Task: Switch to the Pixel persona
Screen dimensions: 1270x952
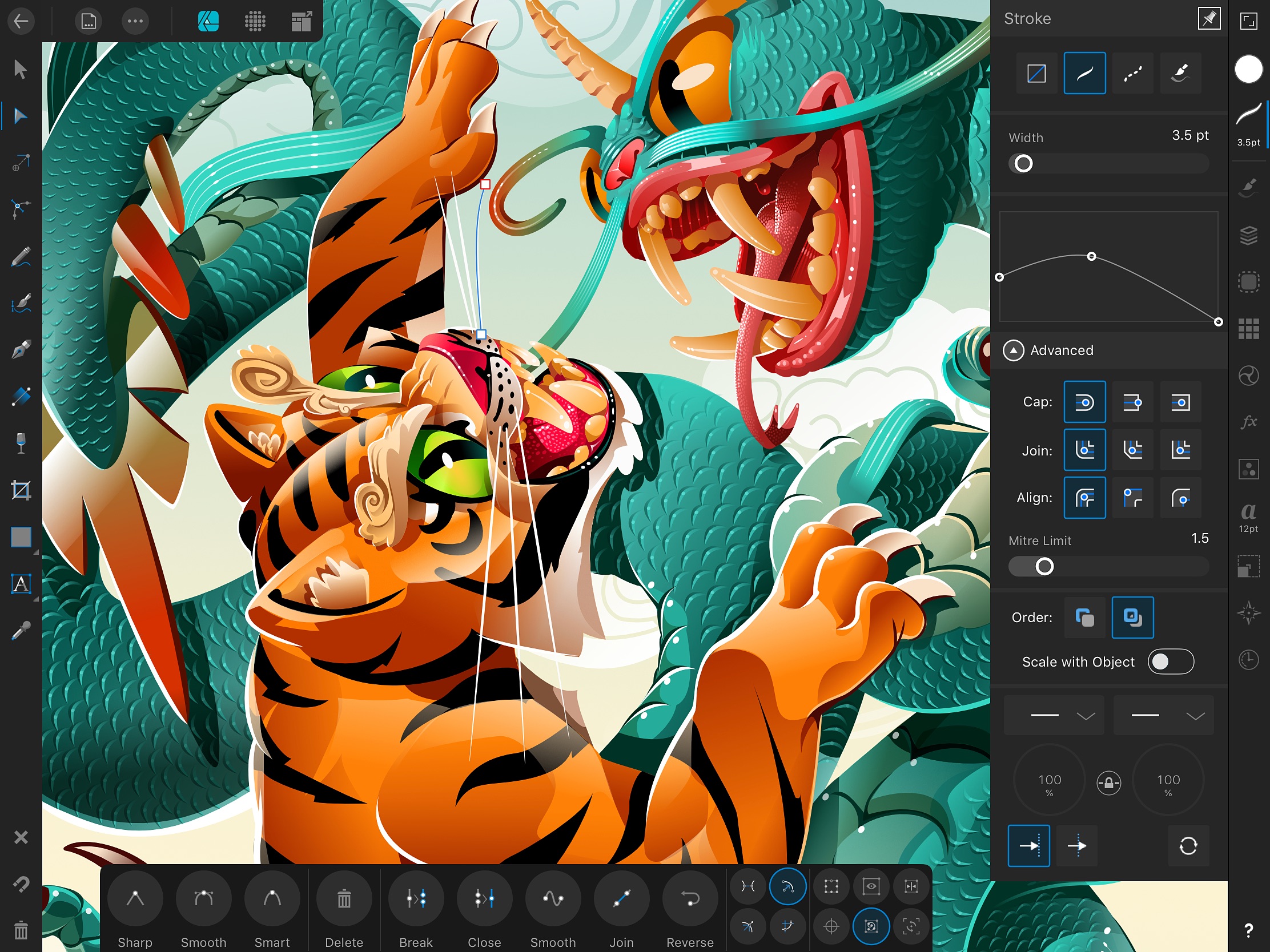Action: tap(255, 21)
